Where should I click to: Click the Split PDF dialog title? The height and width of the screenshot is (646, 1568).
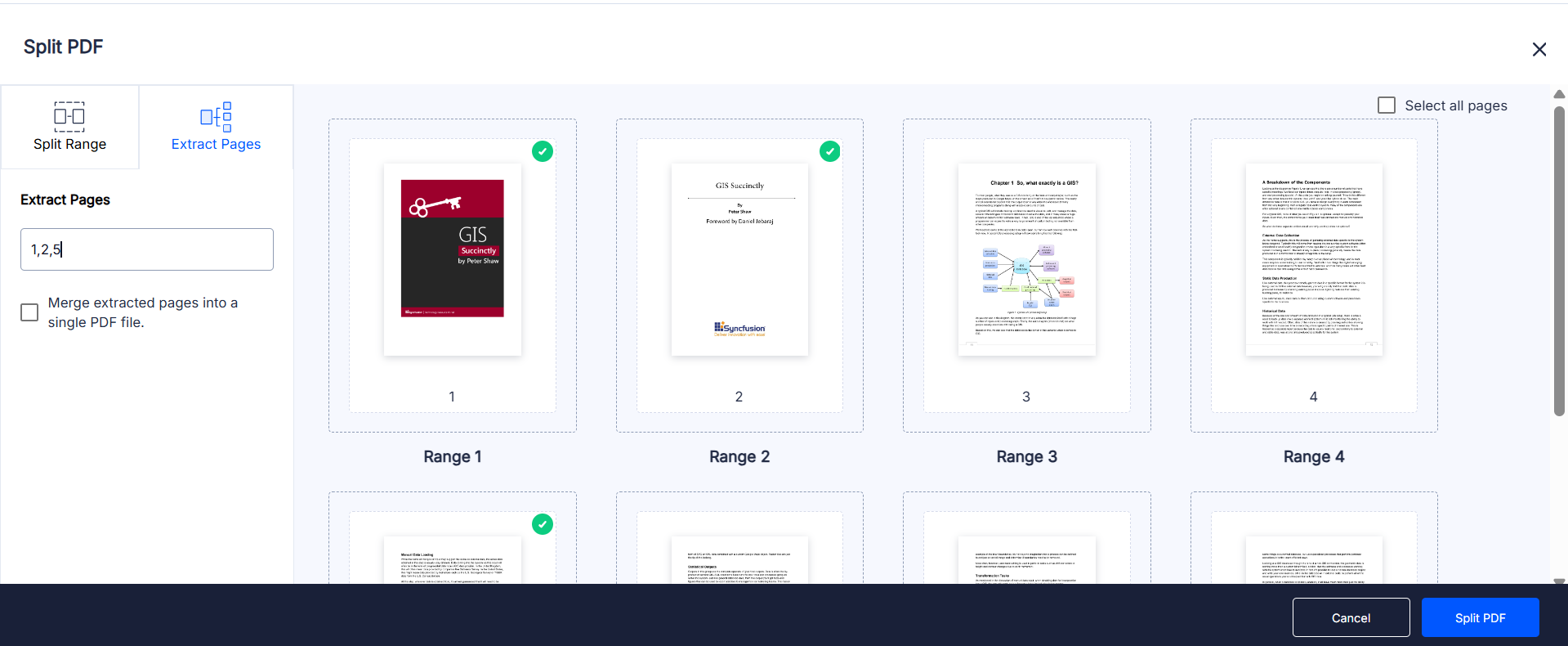(x=63, y=47)
